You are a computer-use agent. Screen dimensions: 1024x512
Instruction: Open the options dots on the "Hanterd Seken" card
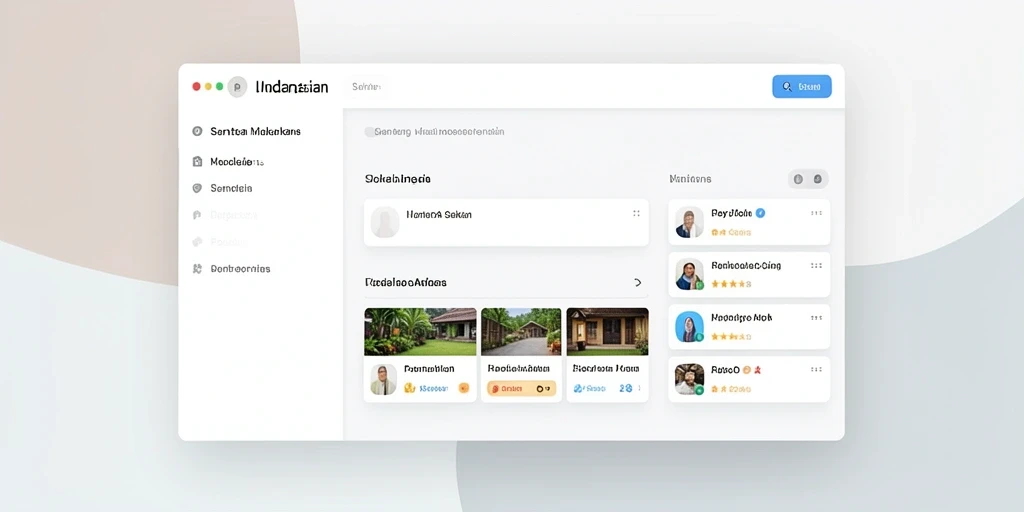tap(636, 214)
